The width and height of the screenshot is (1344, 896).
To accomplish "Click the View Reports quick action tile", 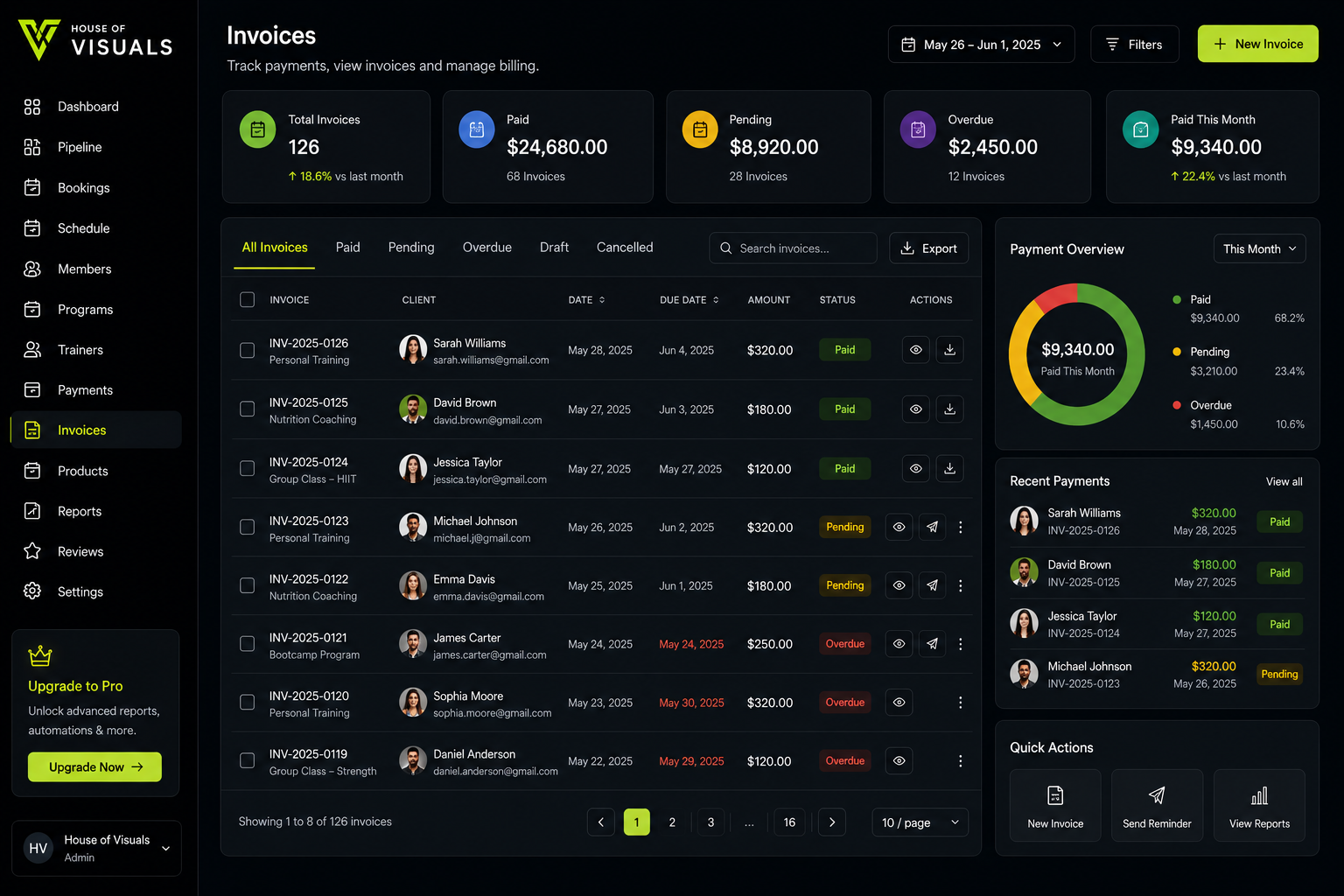I will click(1259, 806).
